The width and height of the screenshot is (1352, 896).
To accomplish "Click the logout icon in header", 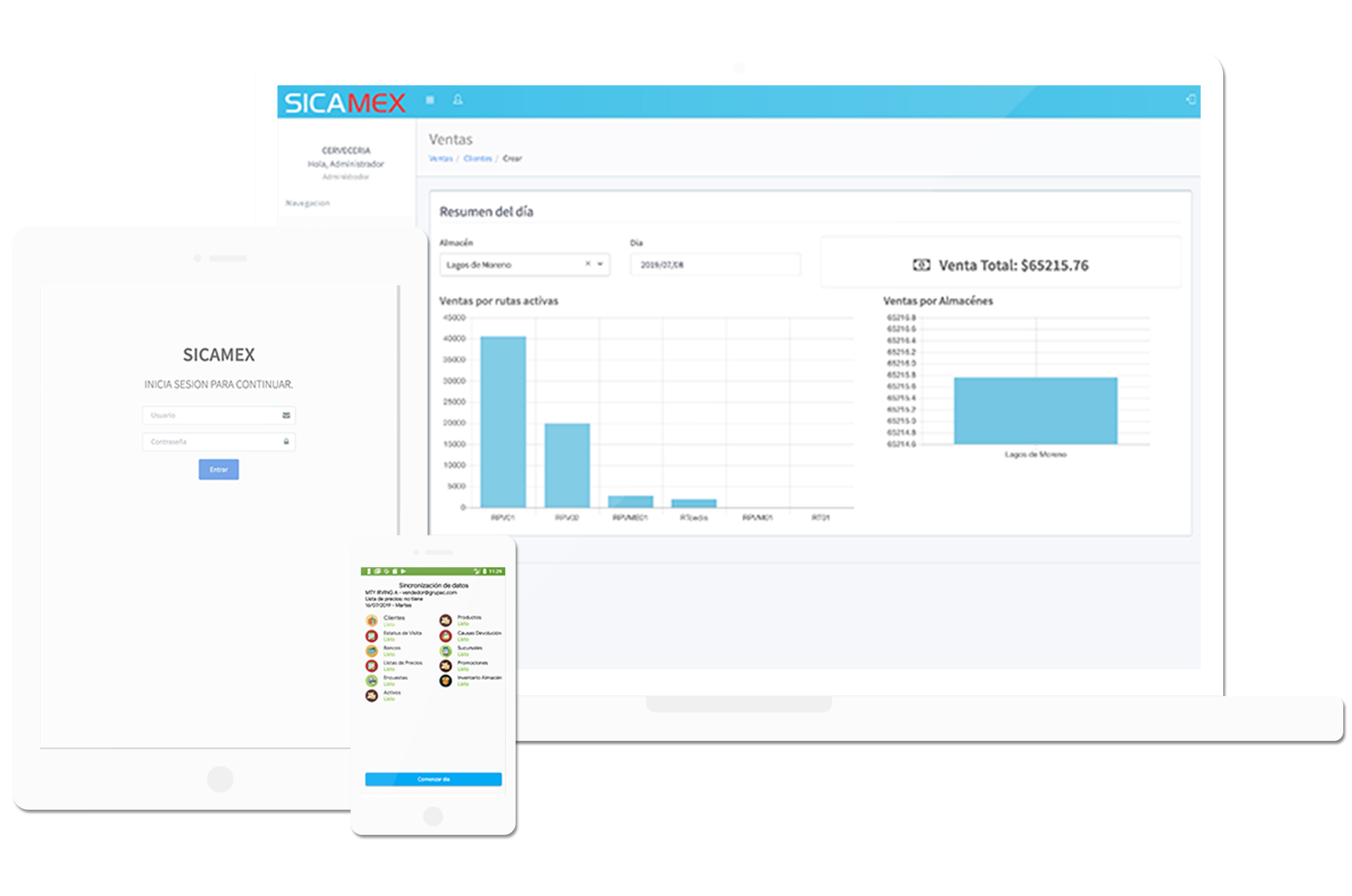I will 1191,100.
